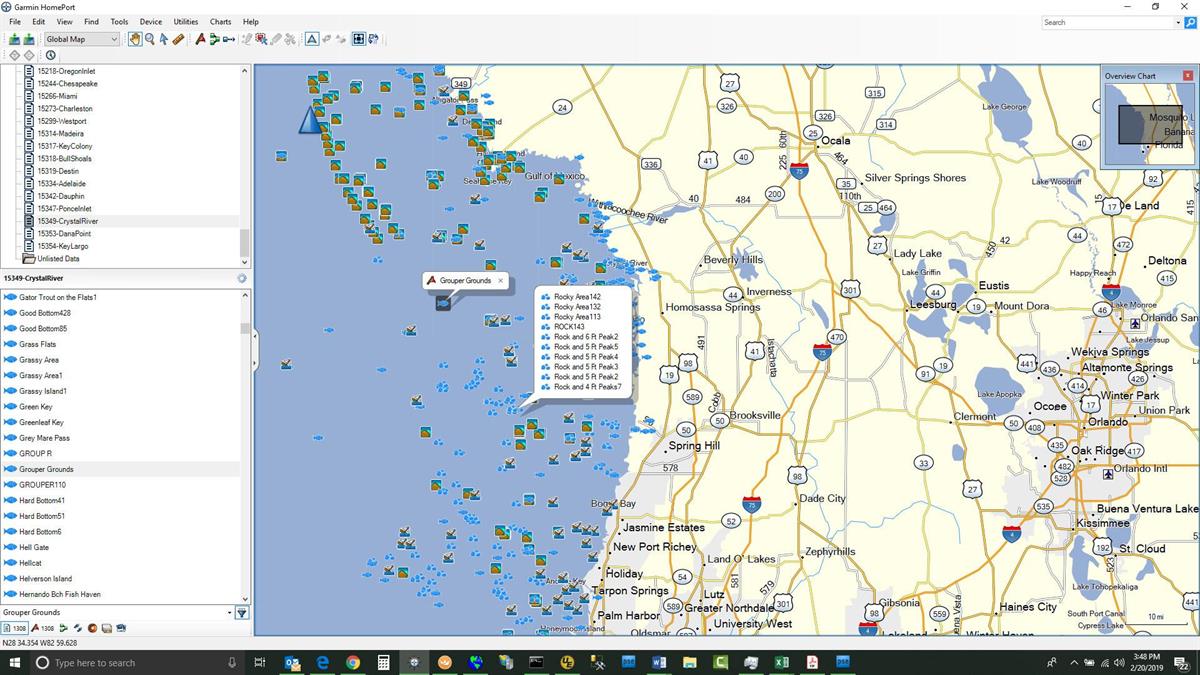Screen dimensions: 1200x675
Task: Select the GROUPER110 waypoint
Action: [x=42, y=485]
